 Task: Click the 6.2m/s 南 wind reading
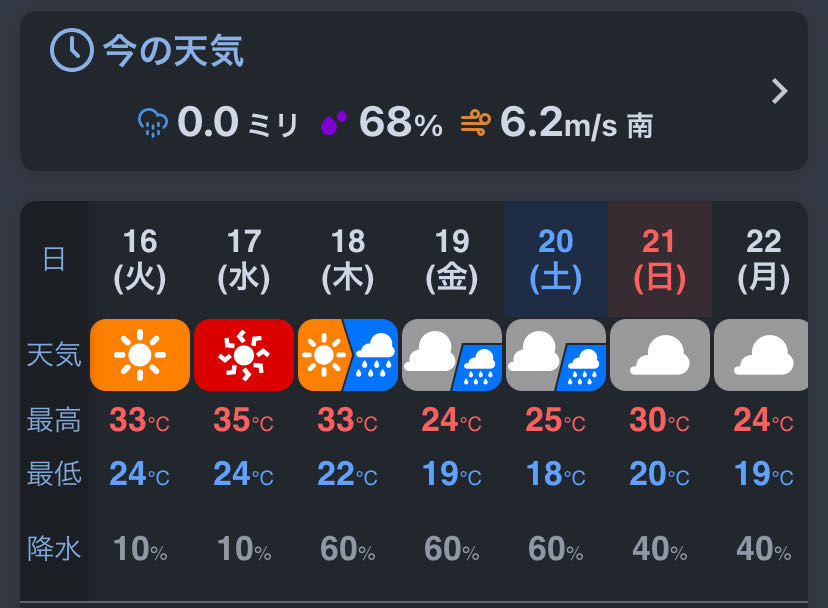577,123
